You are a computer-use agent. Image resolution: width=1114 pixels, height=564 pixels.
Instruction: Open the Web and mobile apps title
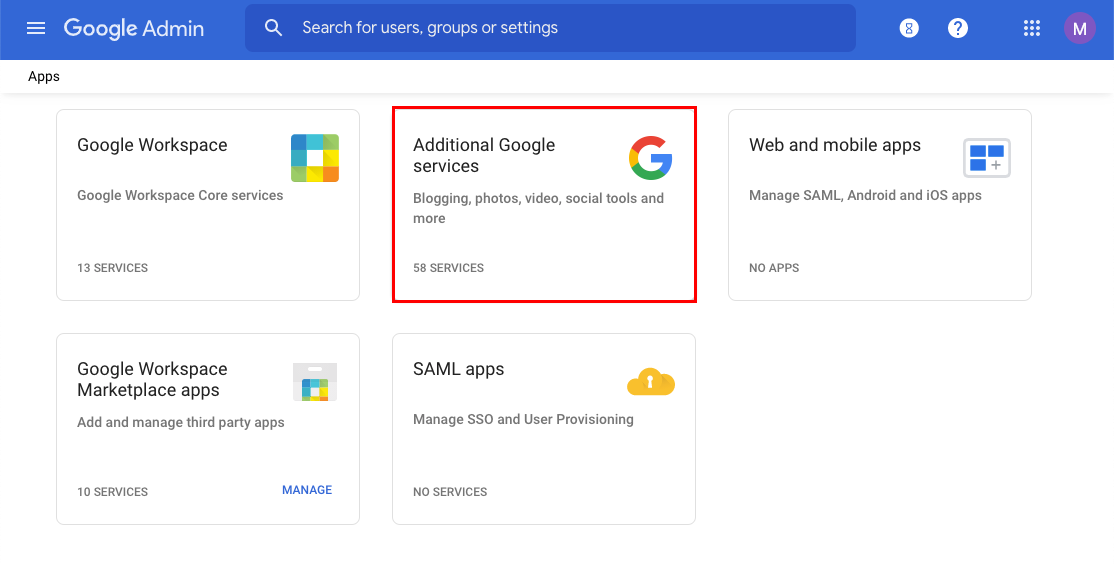click(835, 145)
